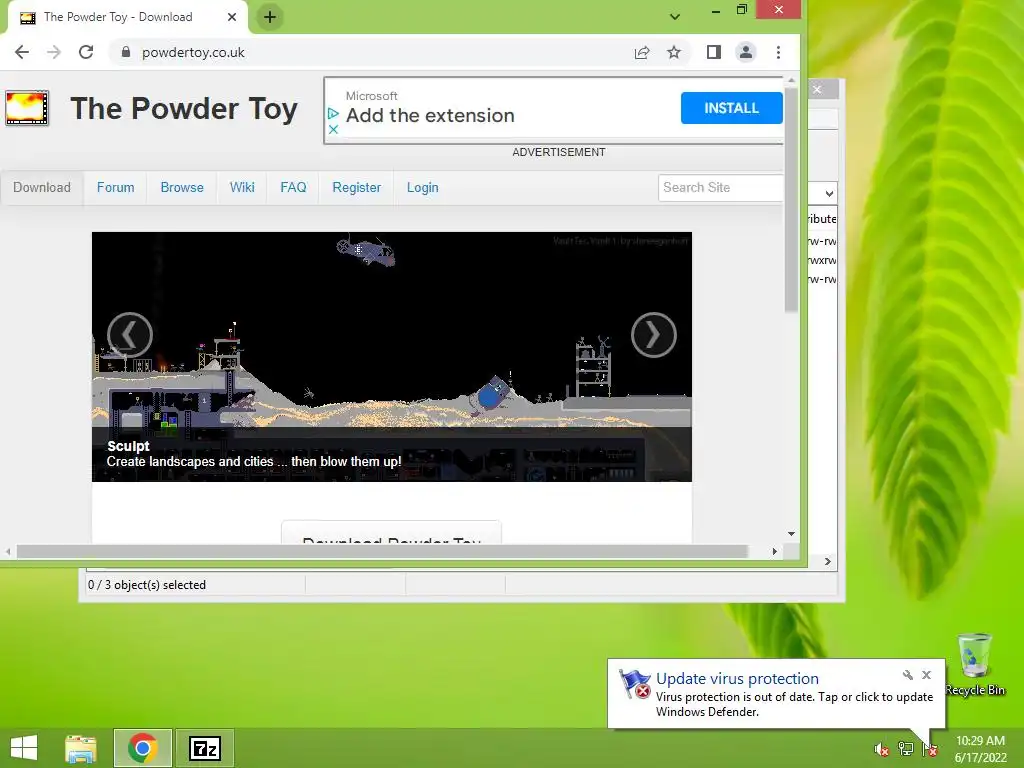The image size is (1024, 768).
Task: Open the Wiki navigation link
Action: pyautogui.click(x=242, y=187)
